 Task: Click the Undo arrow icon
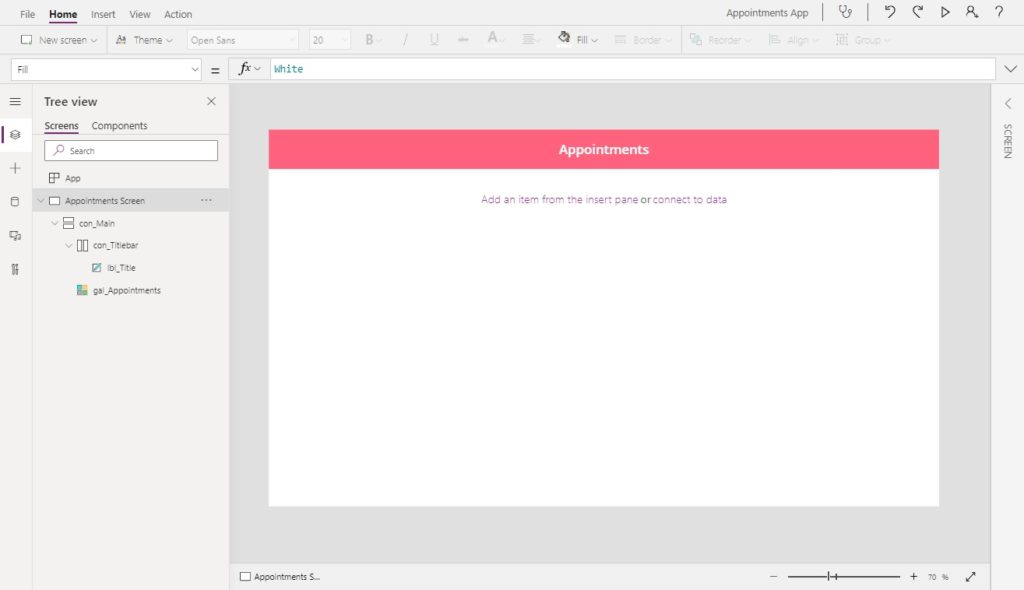click(889, 12)
